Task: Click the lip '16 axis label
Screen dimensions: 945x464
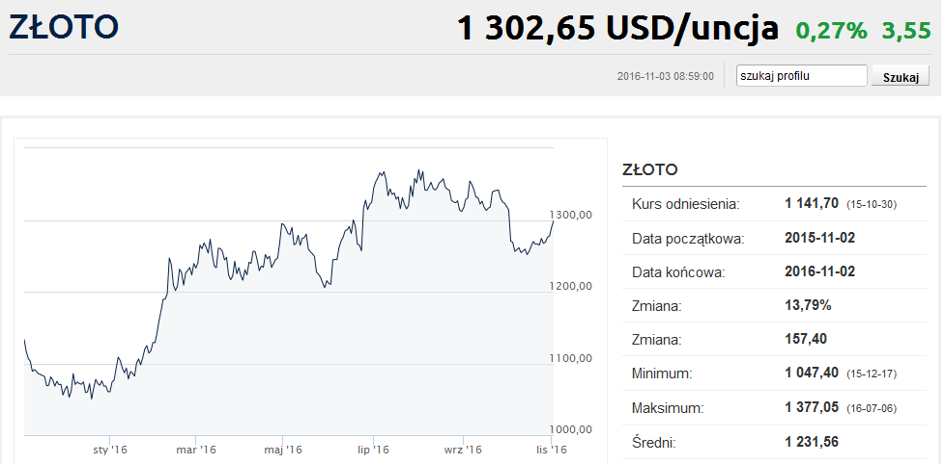Action: click(373, 450)
